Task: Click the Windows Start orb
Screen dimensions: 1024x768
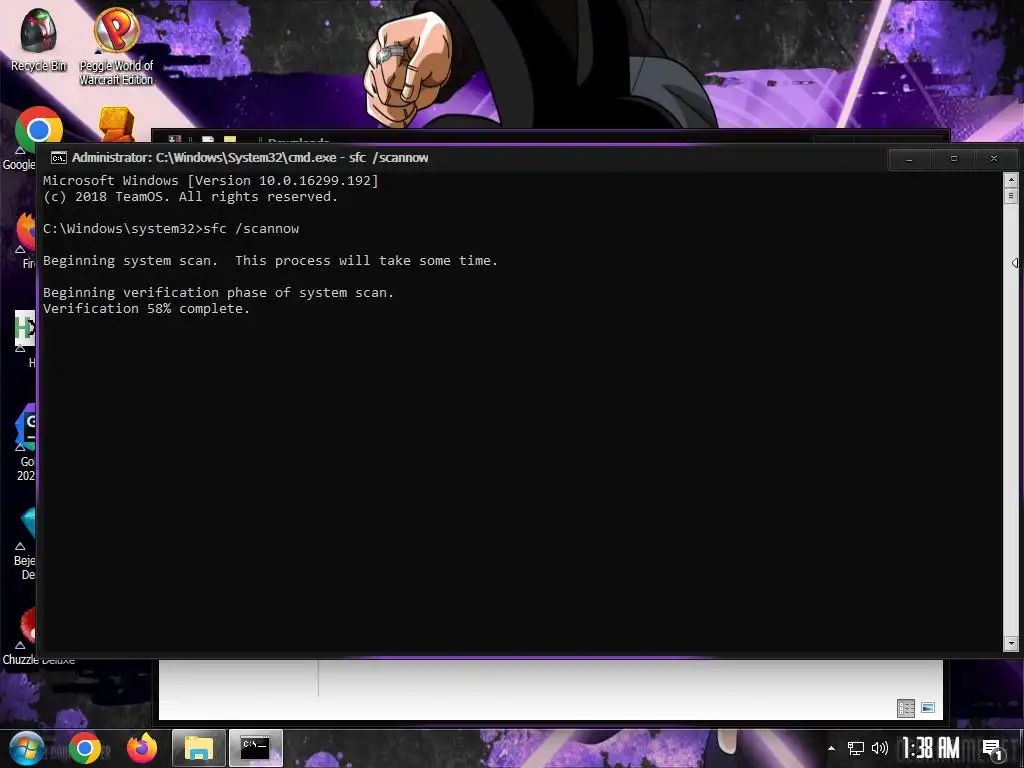Action: click(x=26, y=748)
